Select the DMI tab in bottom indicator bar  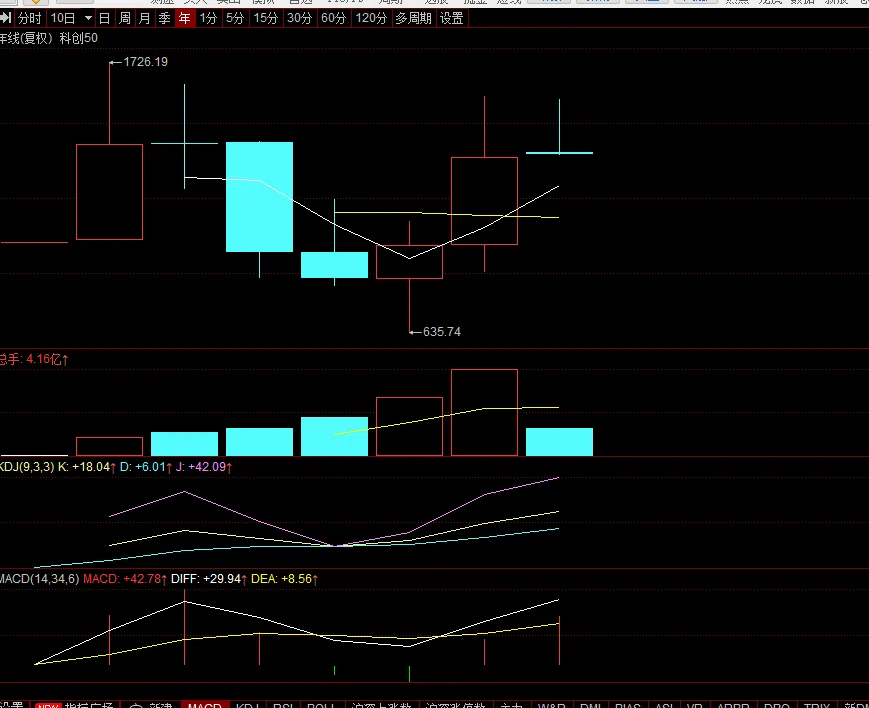tap(591, 705)
